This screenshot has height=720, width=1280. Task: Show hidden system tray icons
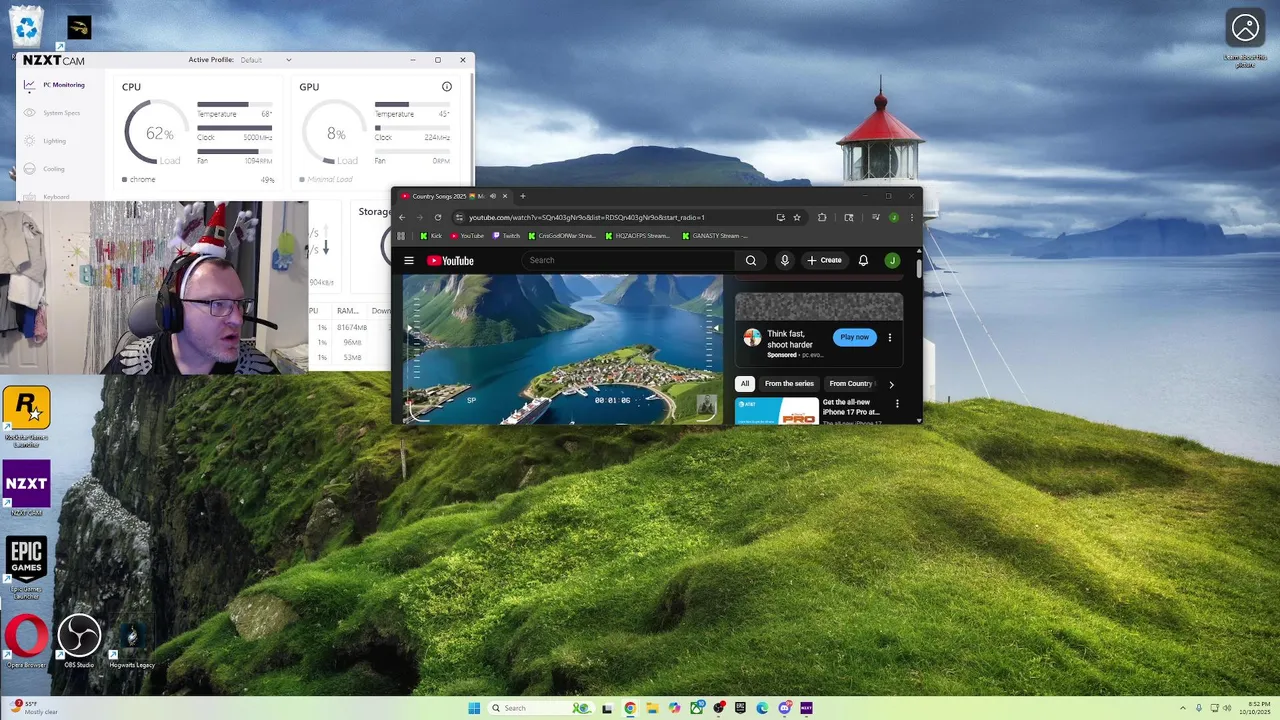(1183, 708)
